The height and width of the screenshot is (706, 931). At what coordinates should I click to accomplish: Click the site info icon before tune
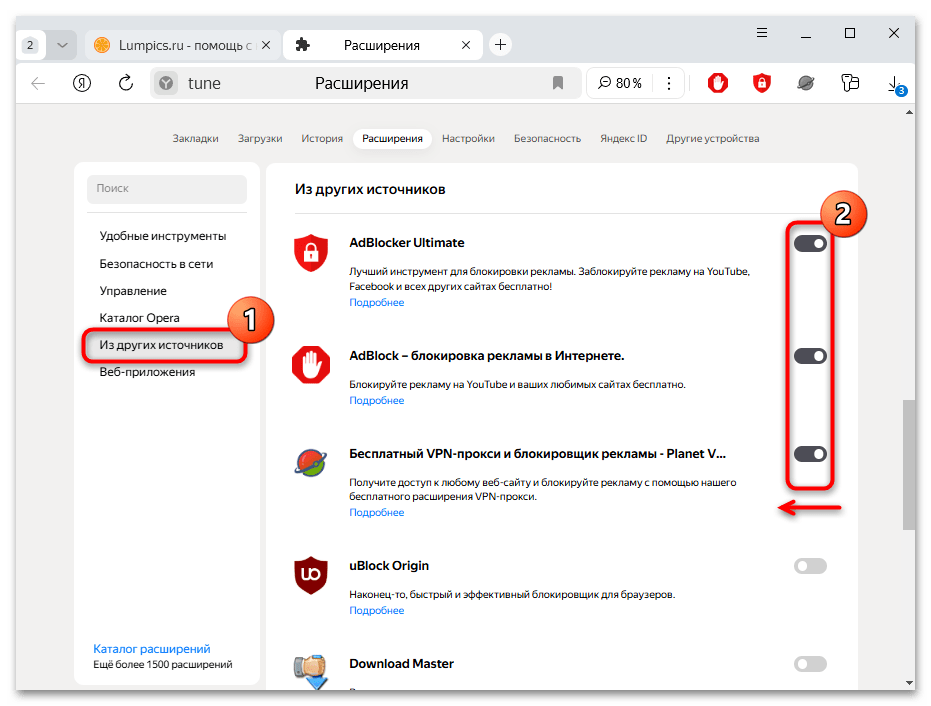(166, 83)
